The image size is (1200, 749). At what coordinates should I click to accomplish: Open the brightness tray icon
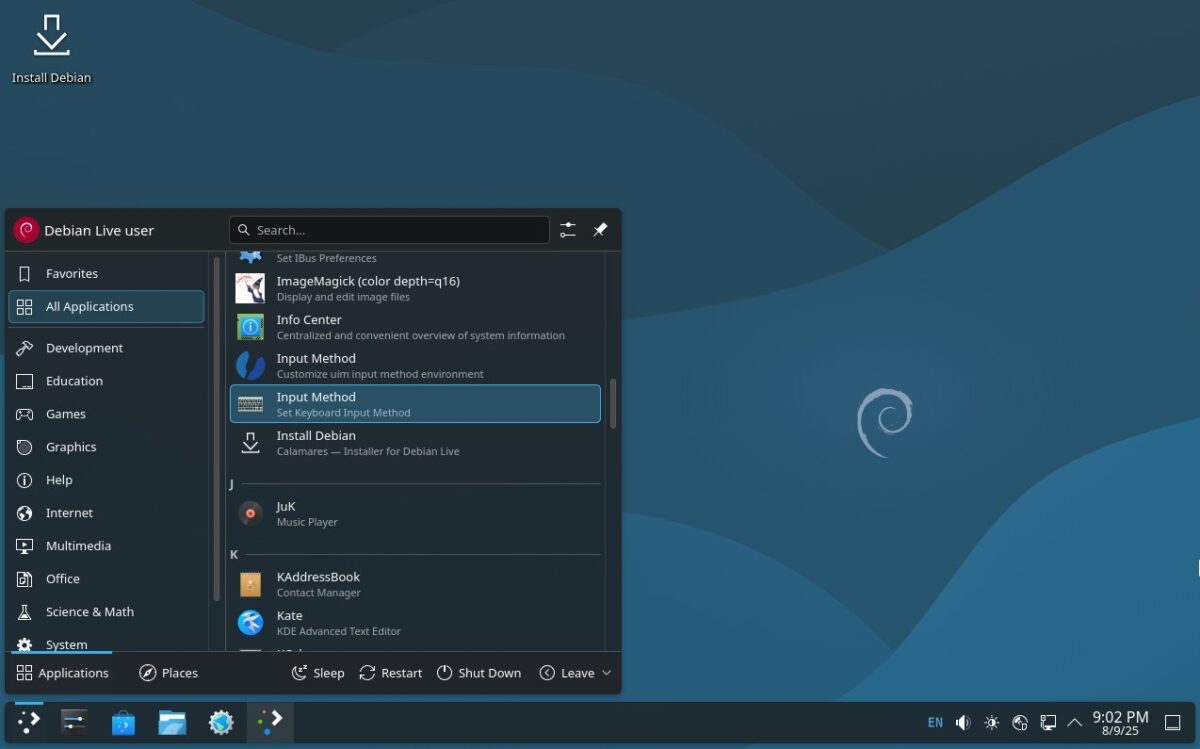tap(992, 722)
